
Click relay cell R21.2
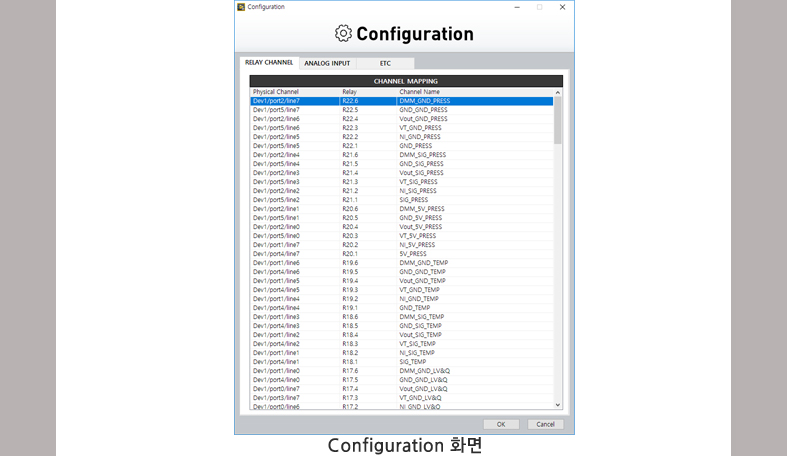[x=350, y=191]
